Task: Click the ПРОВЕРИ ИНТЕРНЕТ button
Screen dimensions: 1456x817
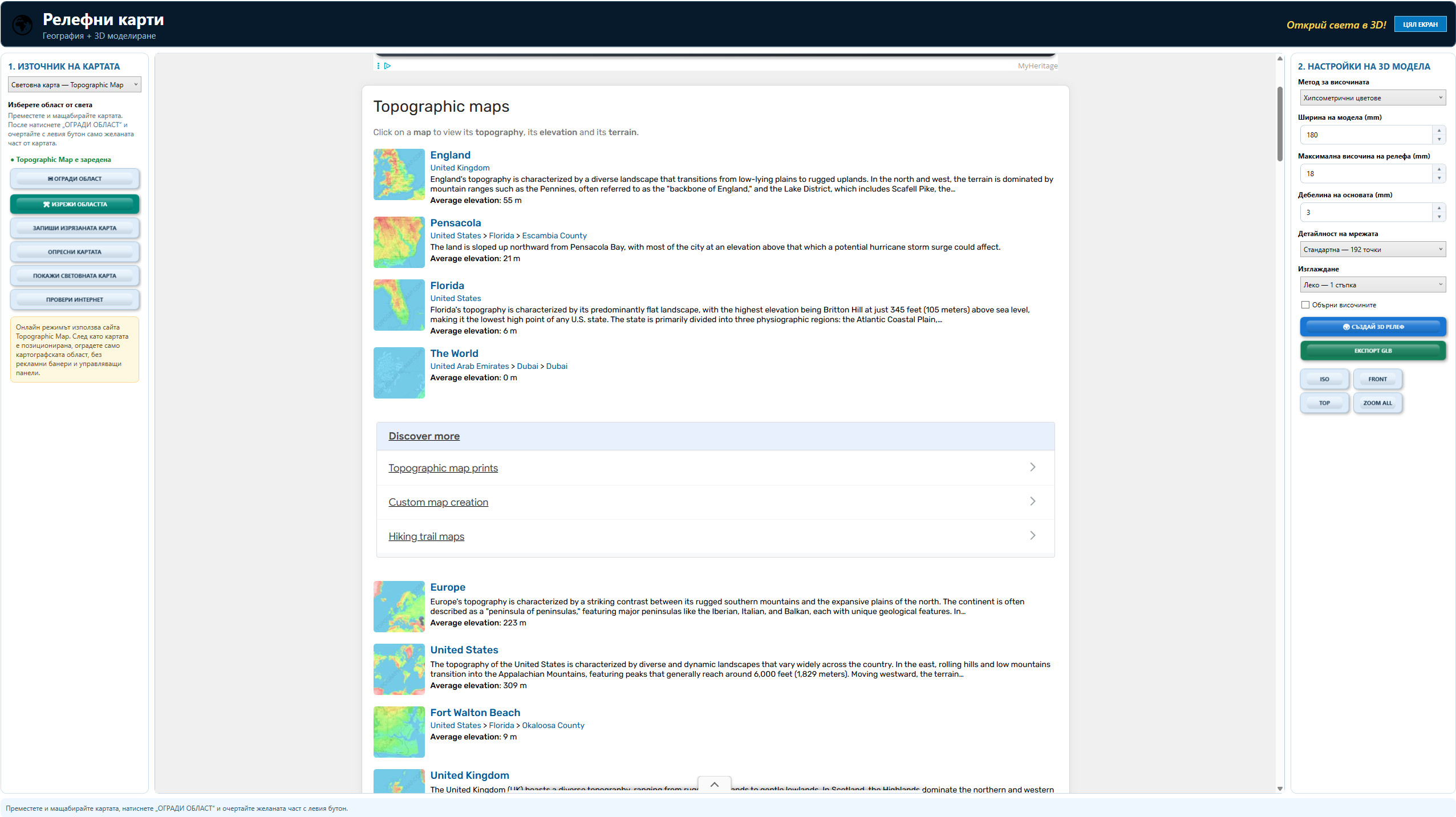Action: pyautogui.click(x=75, y=300)
